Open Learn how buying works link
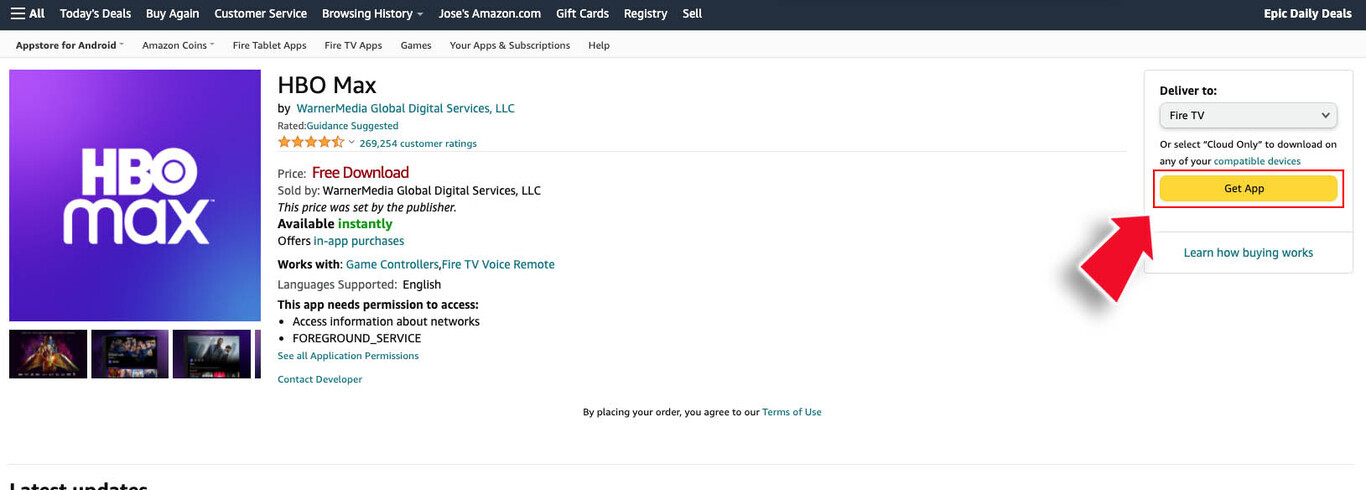The image size is (1366, 490). click(x=1248, y=253)
